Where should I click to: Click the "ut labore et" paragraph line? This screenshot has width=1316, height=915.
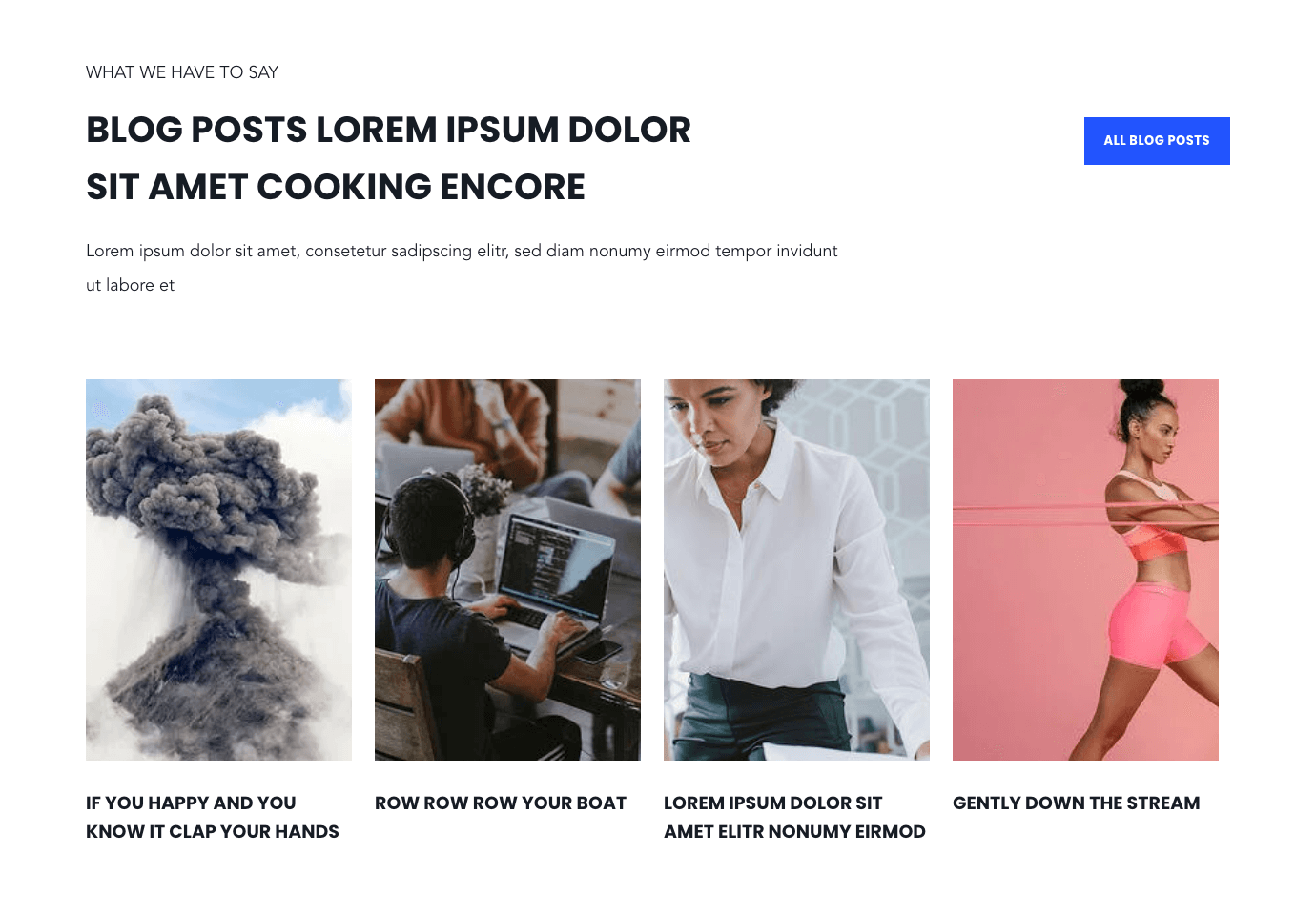coord(131,285)
